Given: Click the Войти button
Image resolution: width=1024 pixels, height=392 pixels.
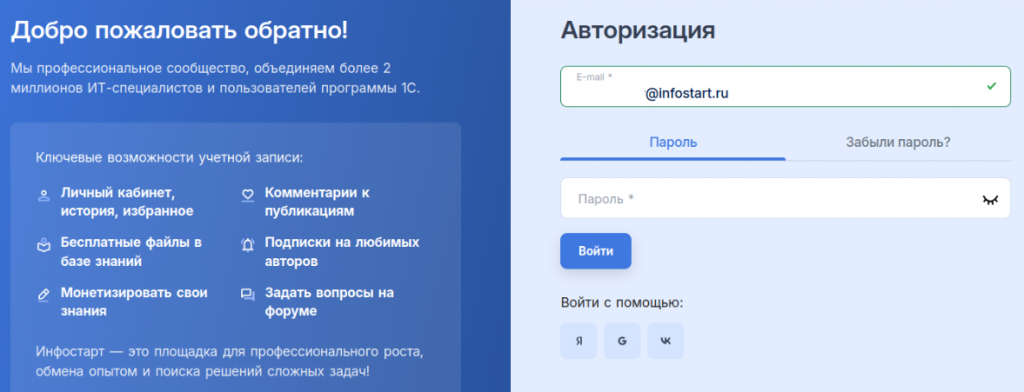Looking at the screenshot, I should click(x=596, y=251).
